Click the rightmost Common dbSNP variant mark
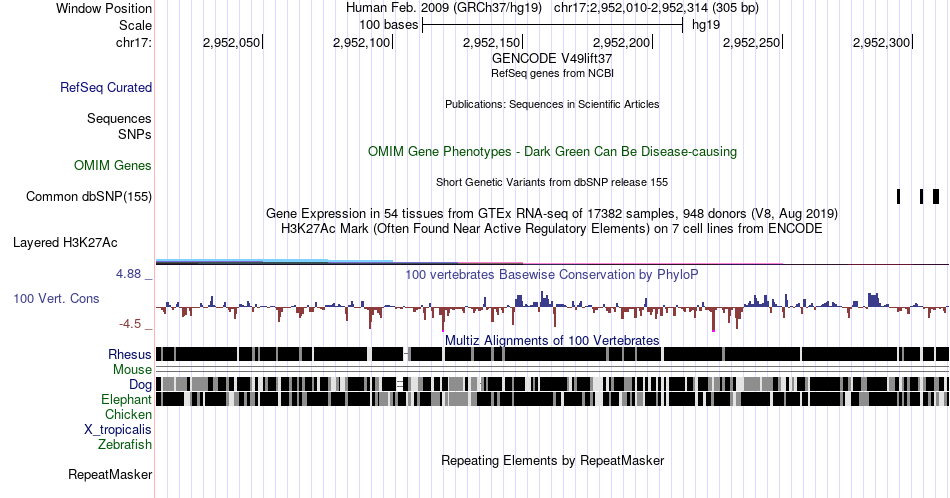This screenshot has height=498, width=950. pos(936,196)
